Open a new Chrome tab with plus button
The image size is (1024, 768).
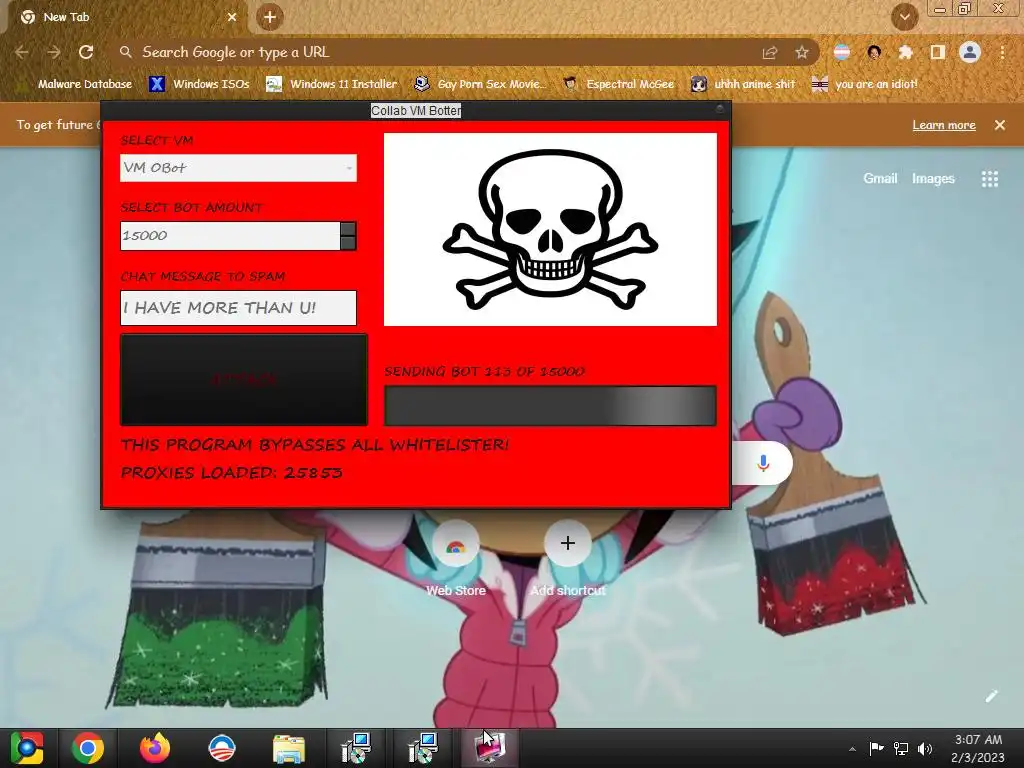270,17
